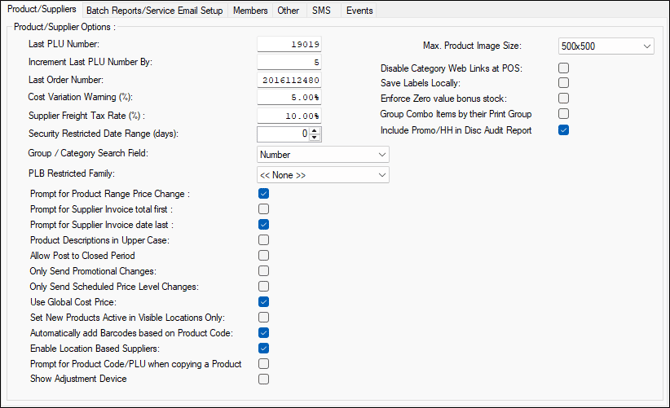Check Only Send Promotional Changes
This screenshot has width=670, height=408.
[264, 271]
